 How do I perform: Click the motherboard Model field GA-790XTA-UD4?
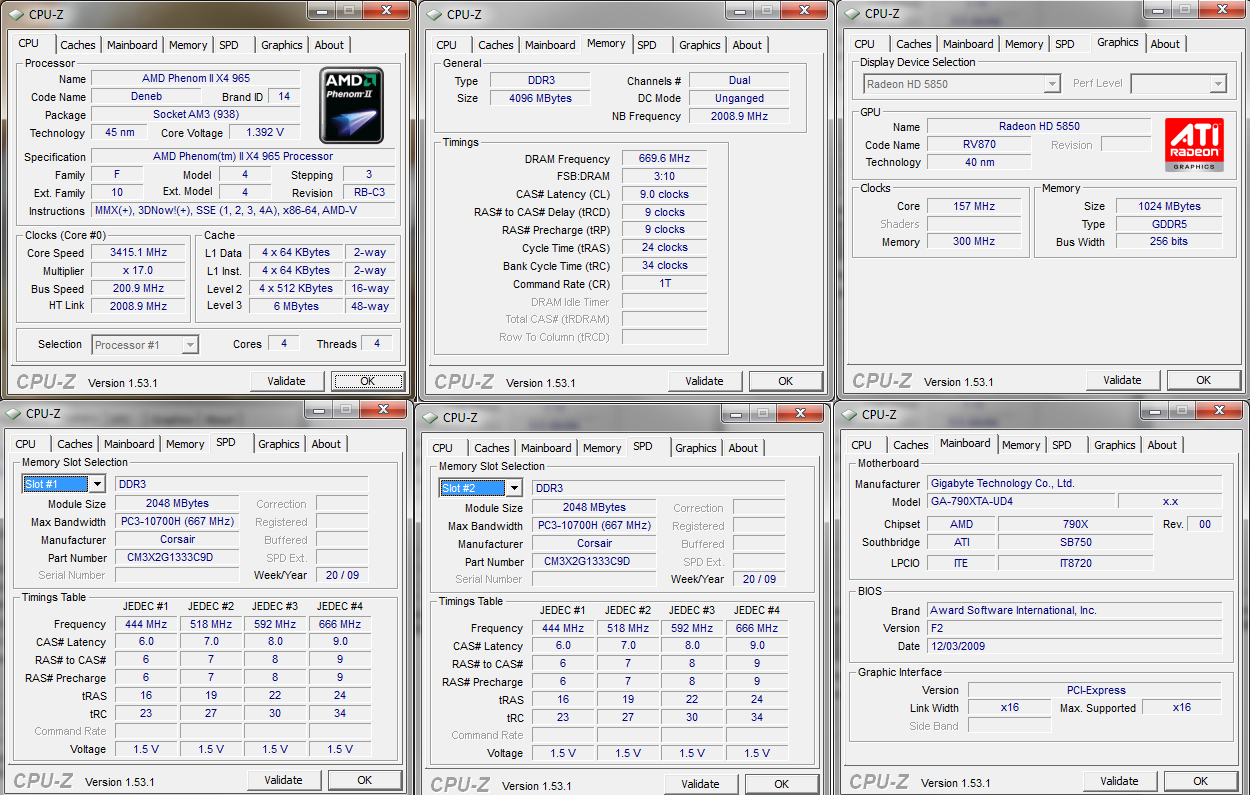coord(1021,502)
